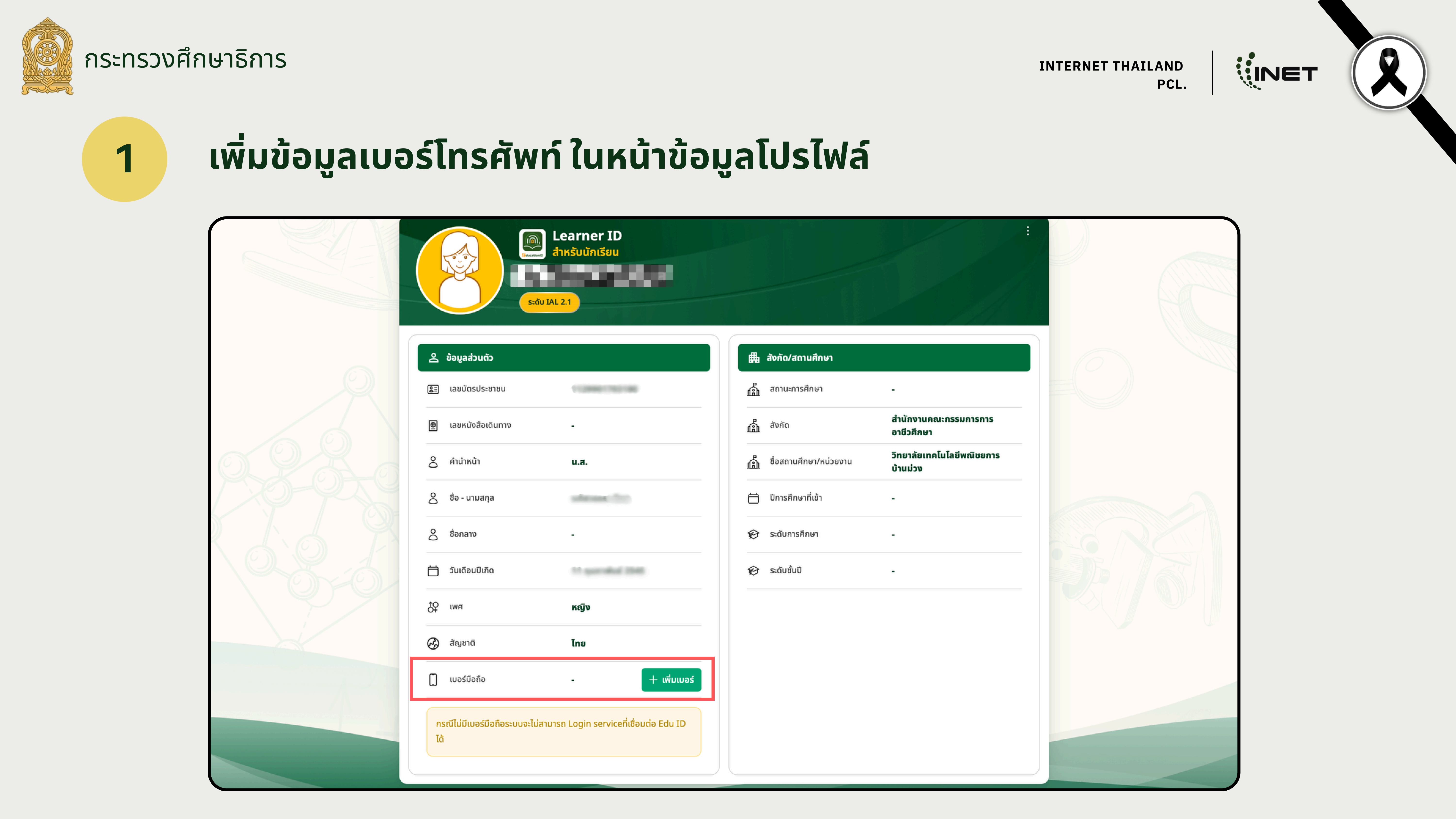Click the ไทย nationality value
This screenshot has height=819, width=1456.
click(x=578, y=643)
